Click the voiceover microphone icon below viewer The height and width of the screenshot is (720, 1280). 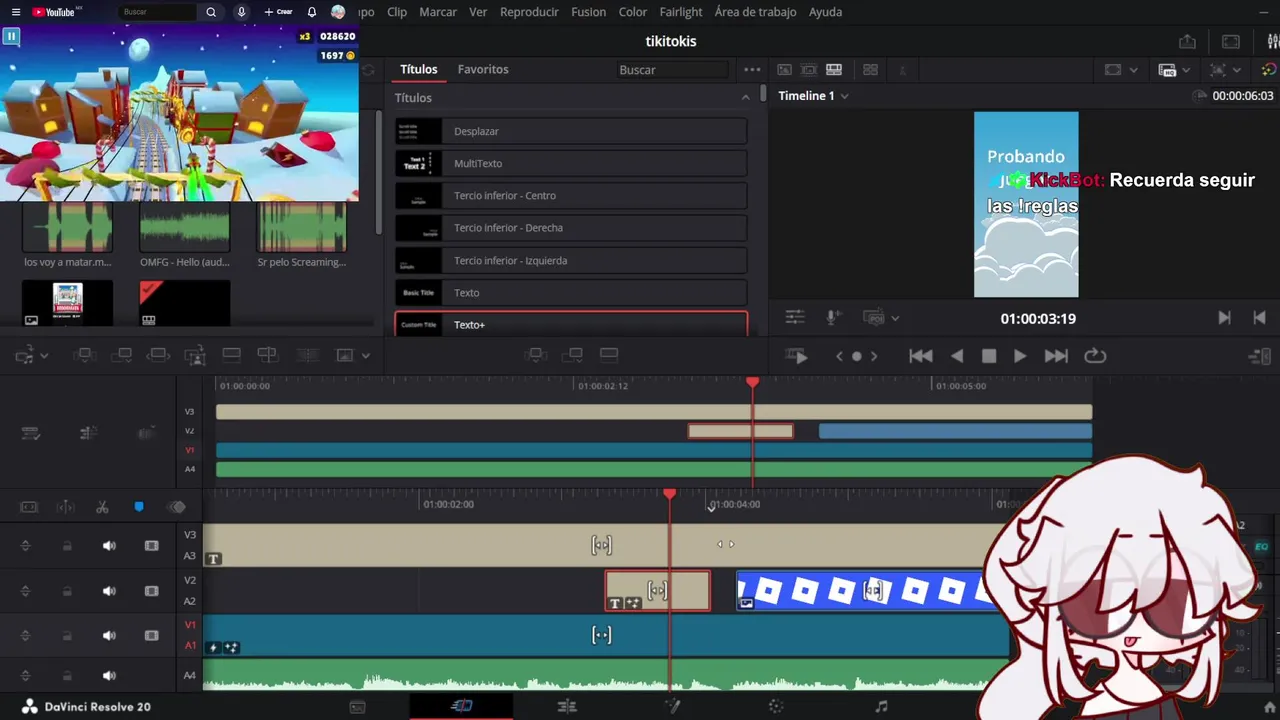(832, 317)
